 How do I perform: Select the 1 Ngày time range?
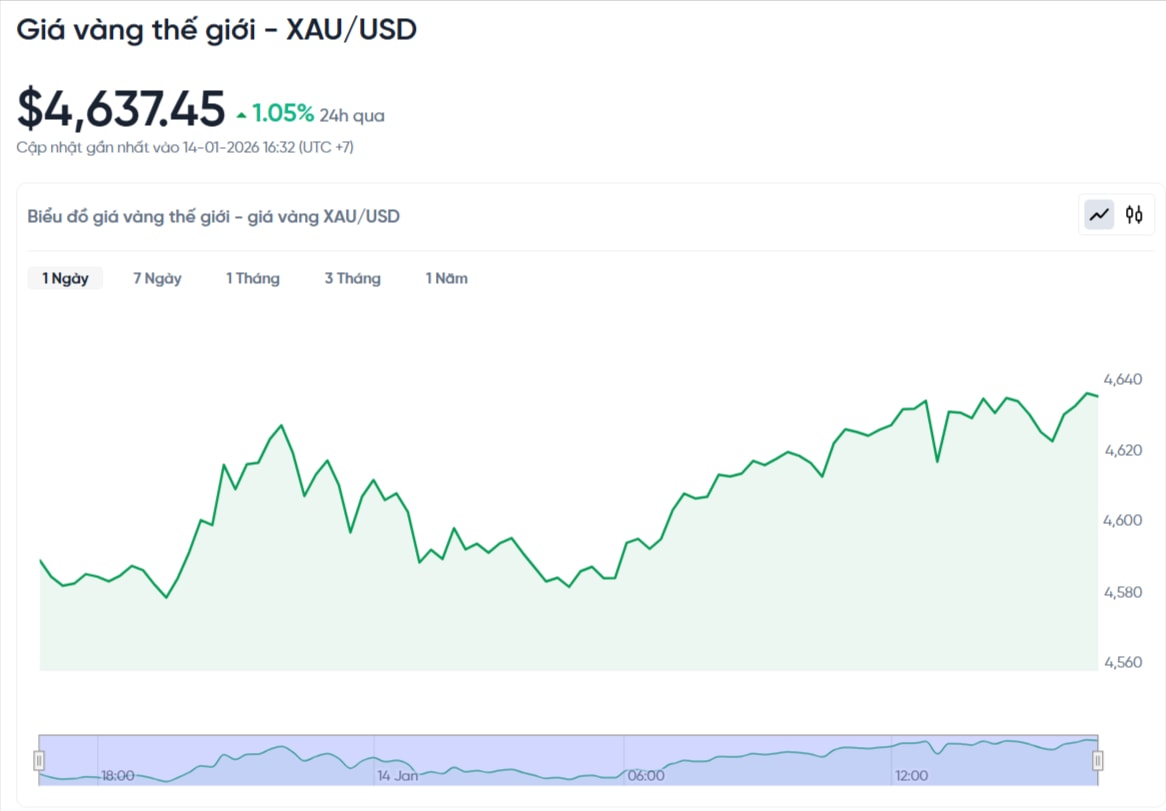point(65,278)
